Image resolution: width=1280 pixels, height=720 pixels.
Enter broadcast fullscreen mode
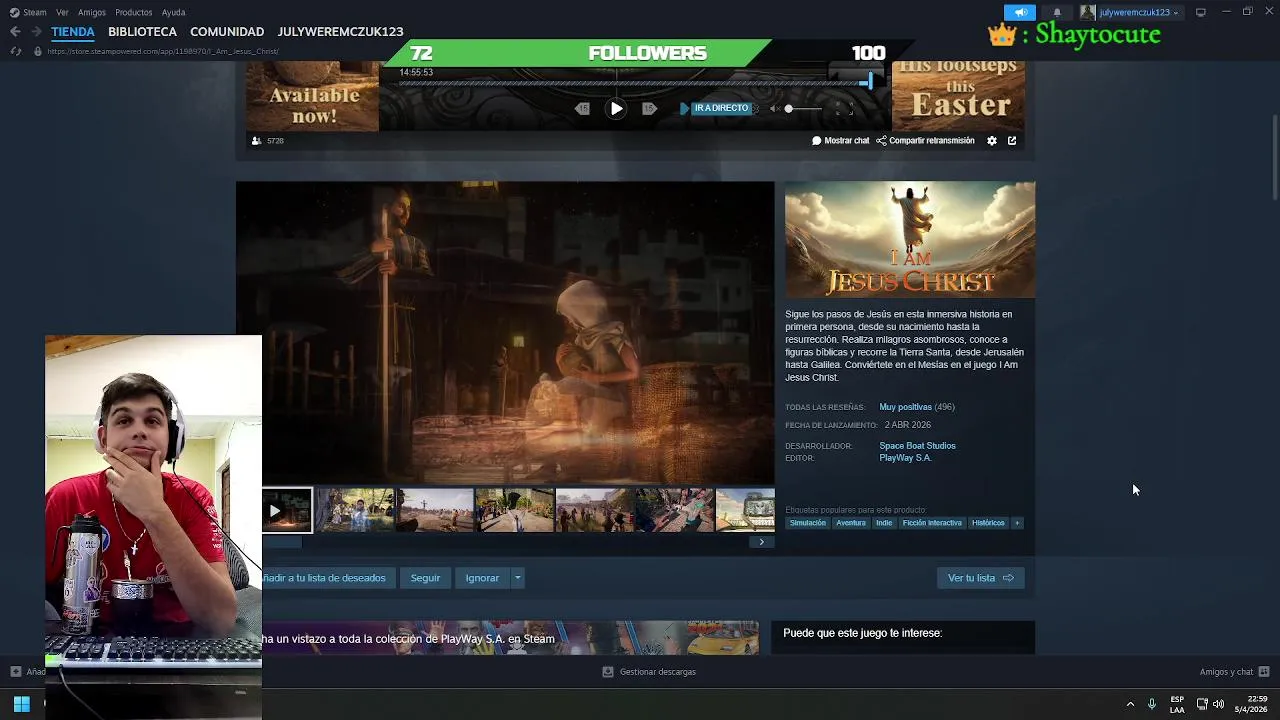pos(844,108)
